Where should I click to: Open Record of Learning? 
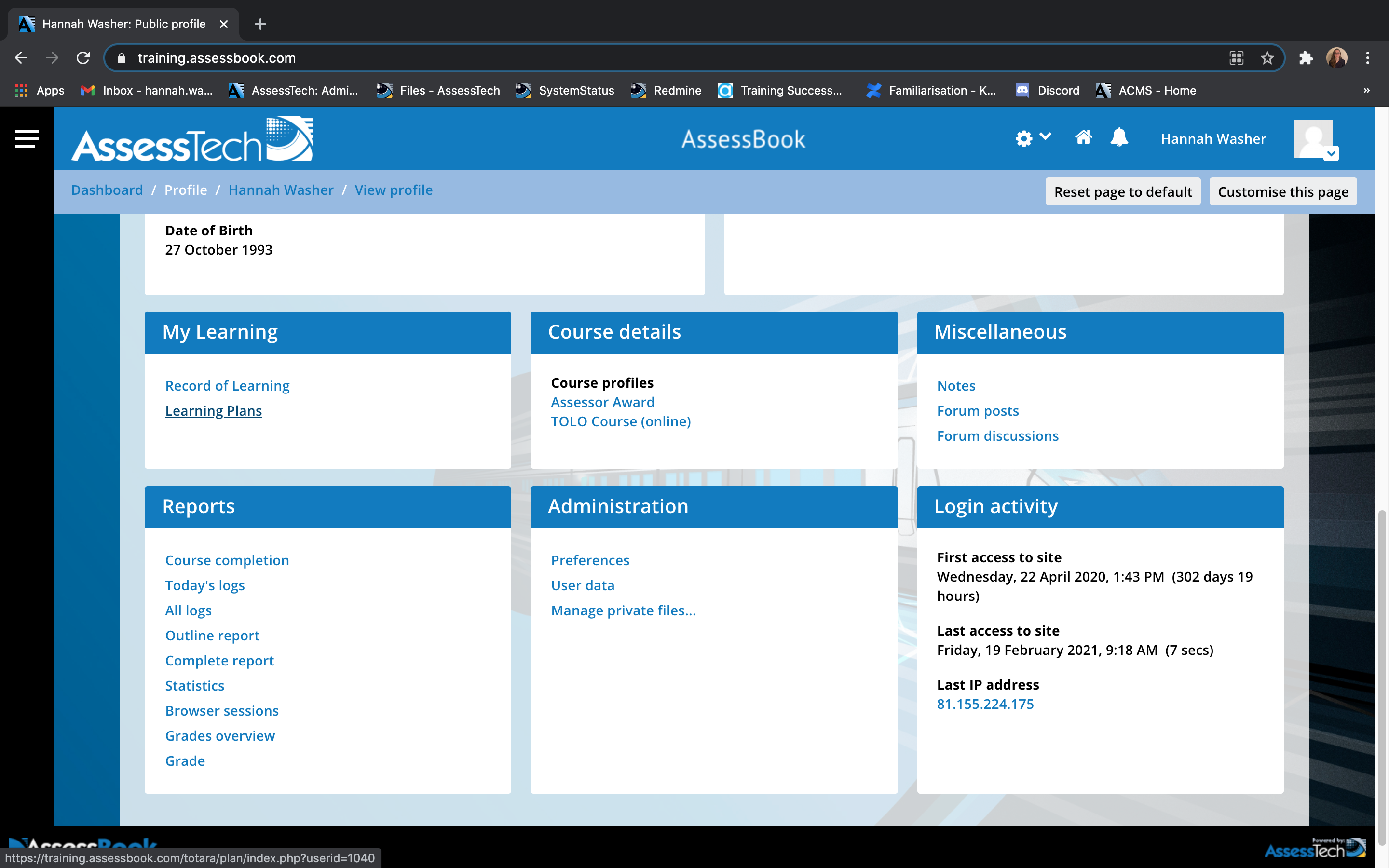point(227,386)
